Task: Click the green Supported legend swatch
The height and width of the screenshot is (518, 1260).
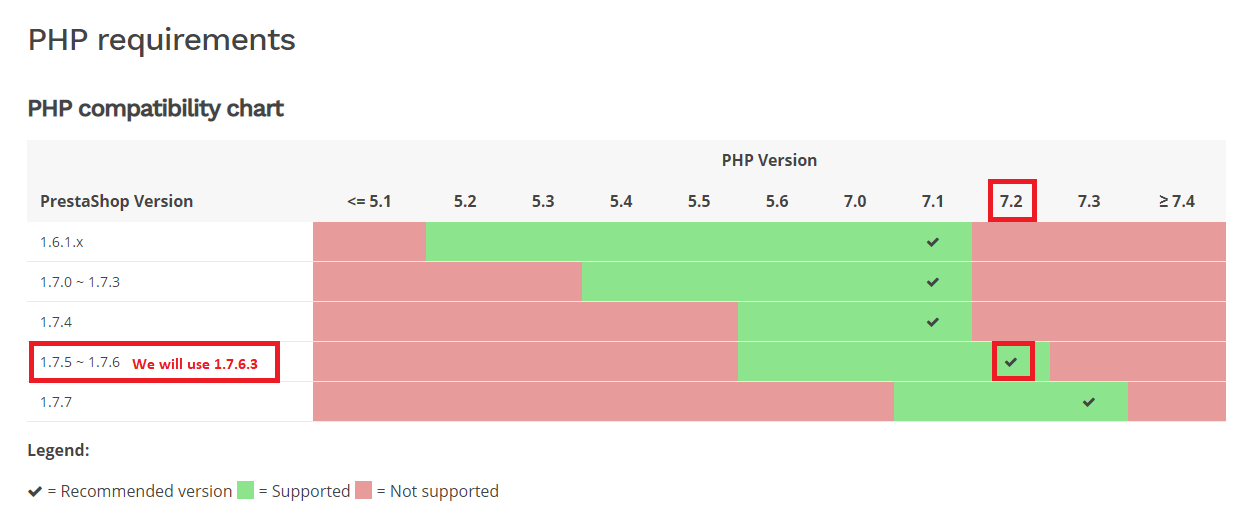Action: (x=245, y=490)
